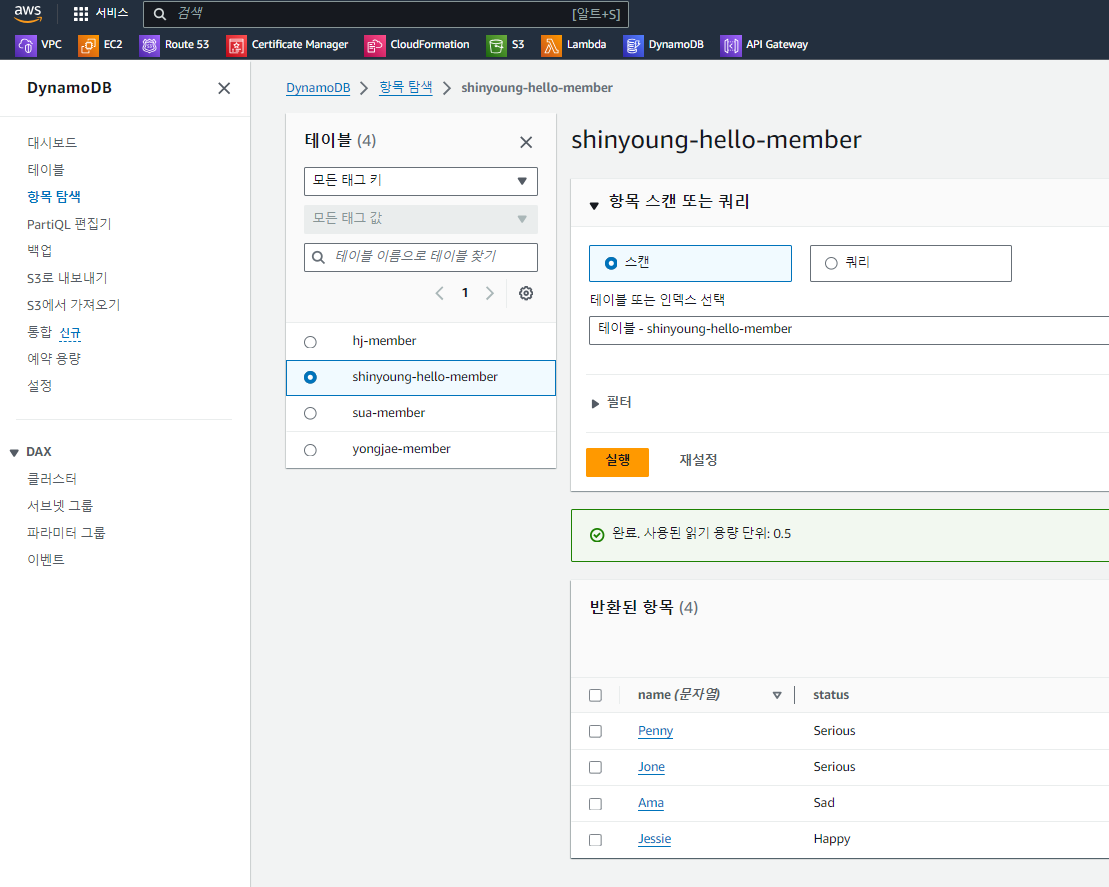Select the shinyoung-hello-member table radio button
1109x887 pixels.
click(x=310, y=378)
